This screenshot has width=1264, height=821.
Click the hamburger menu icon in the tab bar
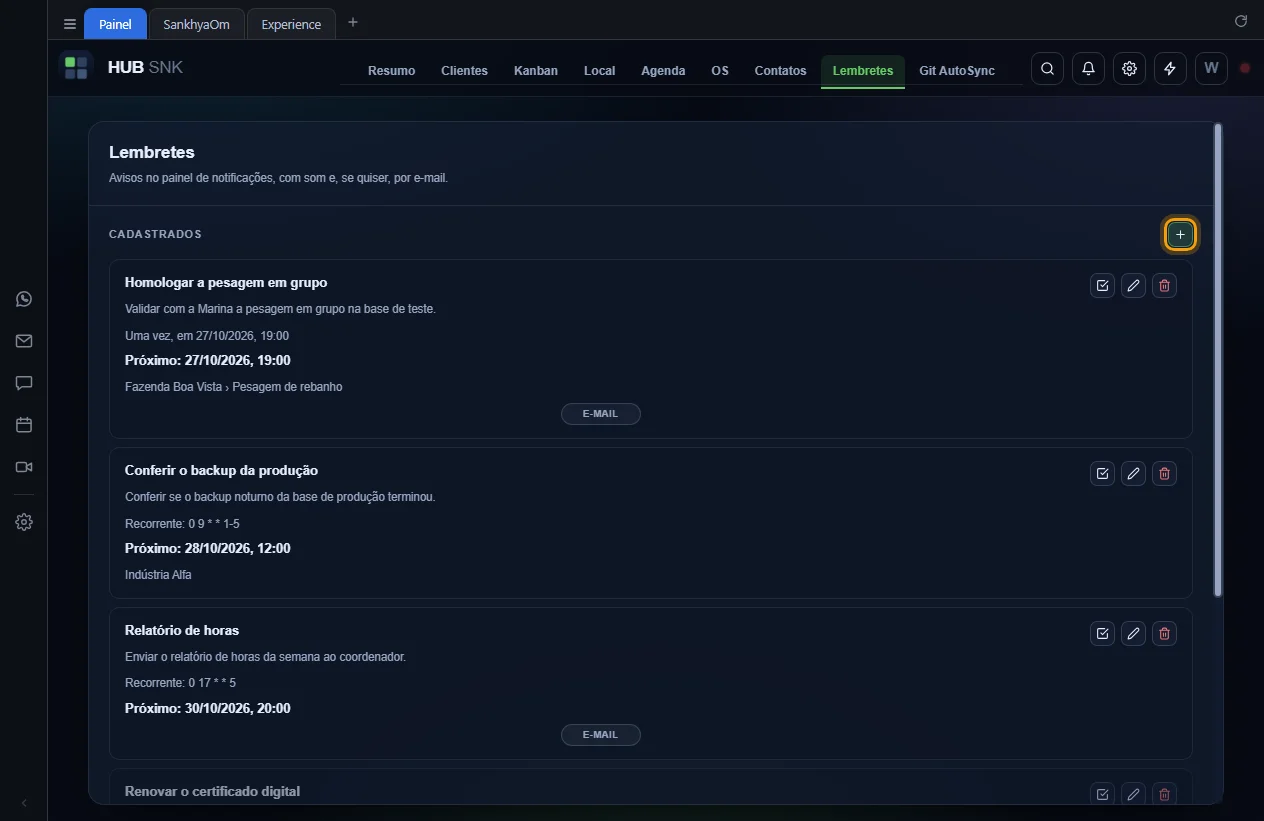pyautogui.click(x=70, y=24)
